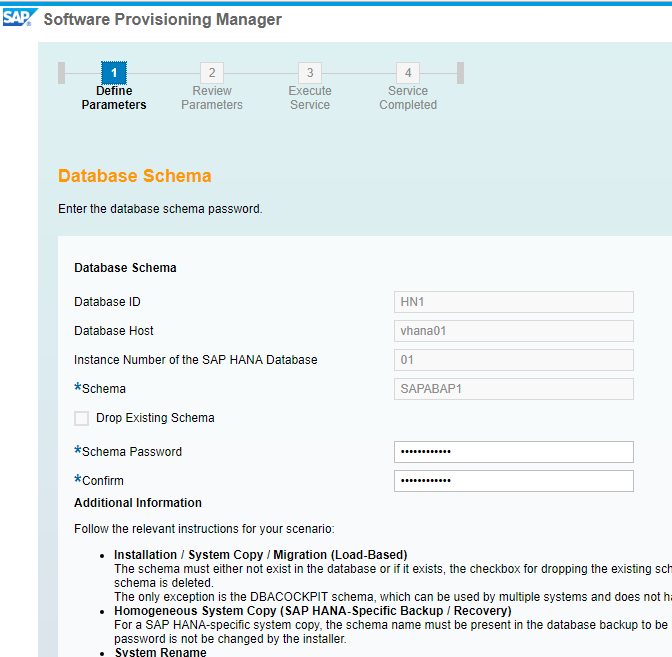Image resolution: width=672 pixels, height=657 pixels.
Task: Click the SAP logo icon
Action: tap(19, 18)
